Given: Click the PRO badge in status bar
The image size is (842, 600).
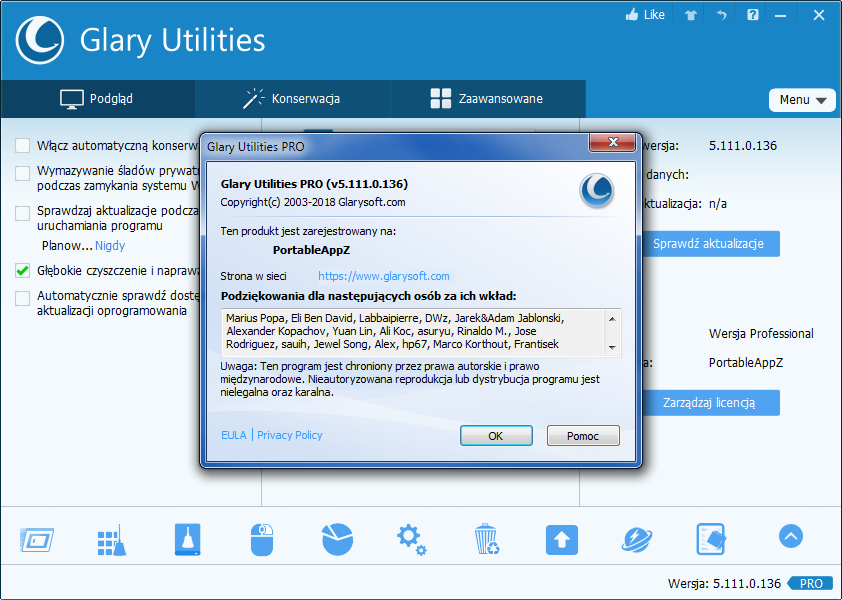Looking at the screenshot, I should (810, 583).
